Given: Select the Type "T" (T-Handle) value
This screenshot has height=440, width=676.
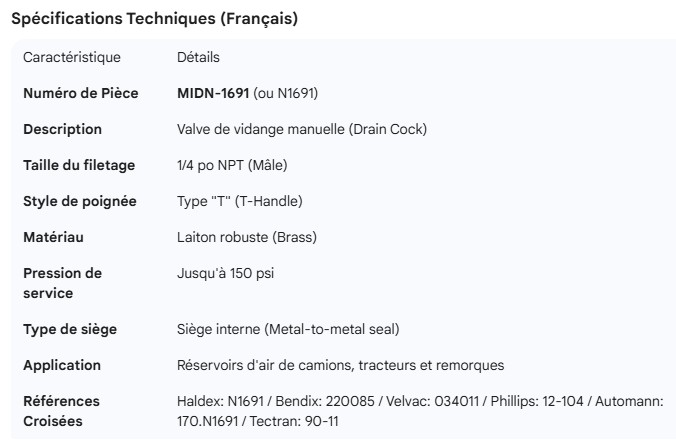Looking at the screenshot, I should point(239,201).
